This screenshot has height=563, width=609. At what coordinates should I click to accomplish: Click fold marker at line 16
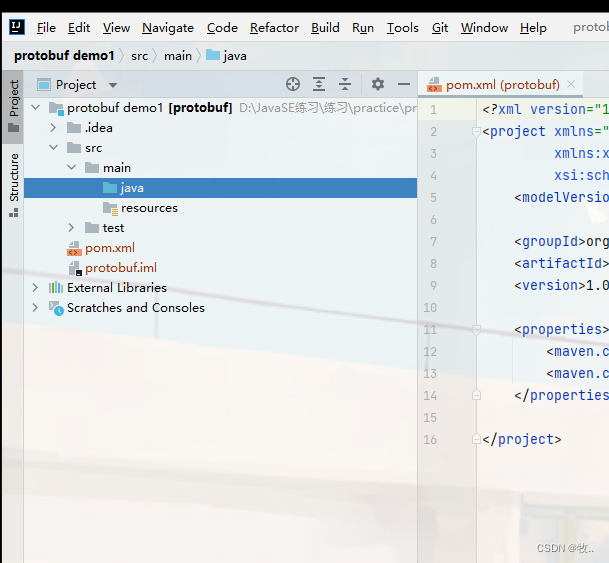(476, 439)
